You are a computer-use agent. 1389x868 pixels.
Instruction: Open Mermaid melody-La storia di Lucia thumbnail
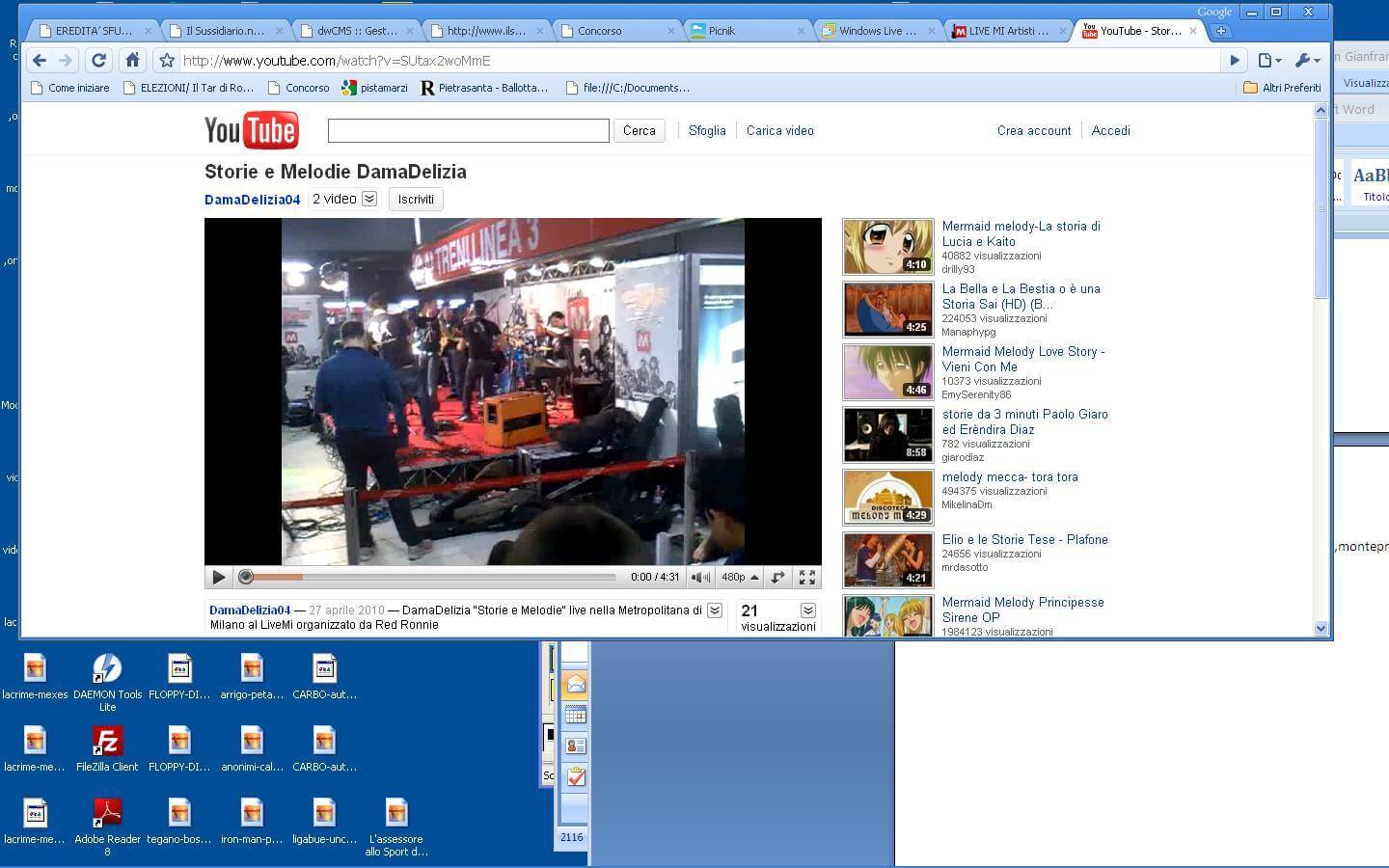point(888,246)
